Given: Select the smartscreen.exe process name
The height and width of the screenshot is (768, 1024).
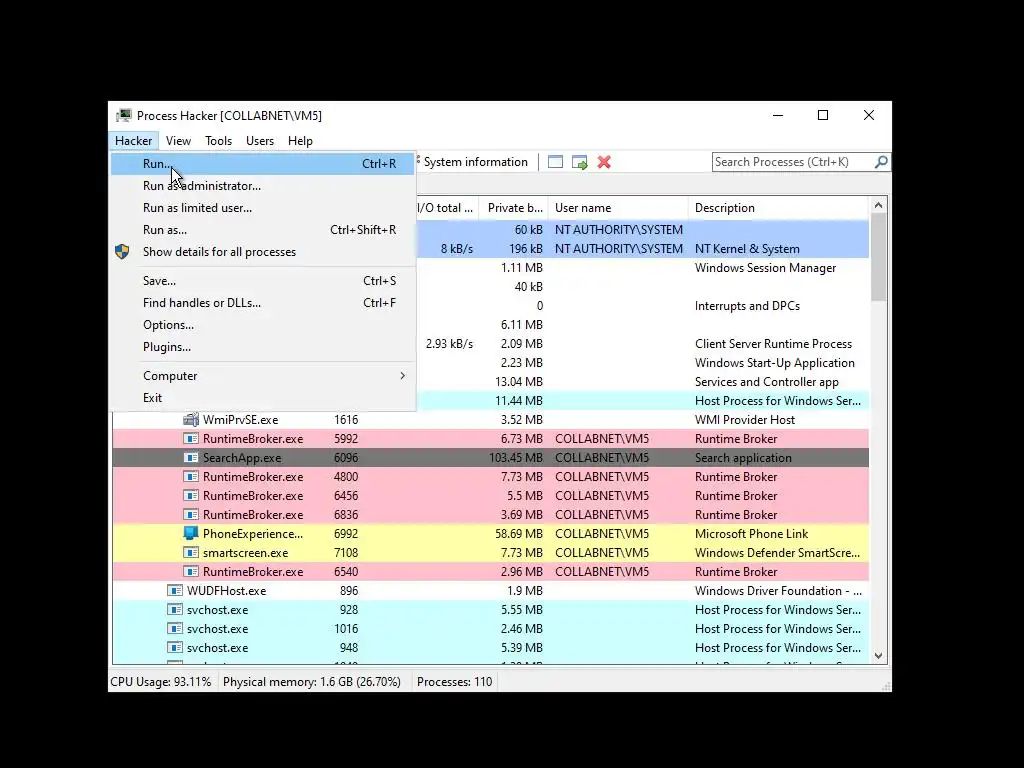Looking at the screenshot, I should 246,552.
